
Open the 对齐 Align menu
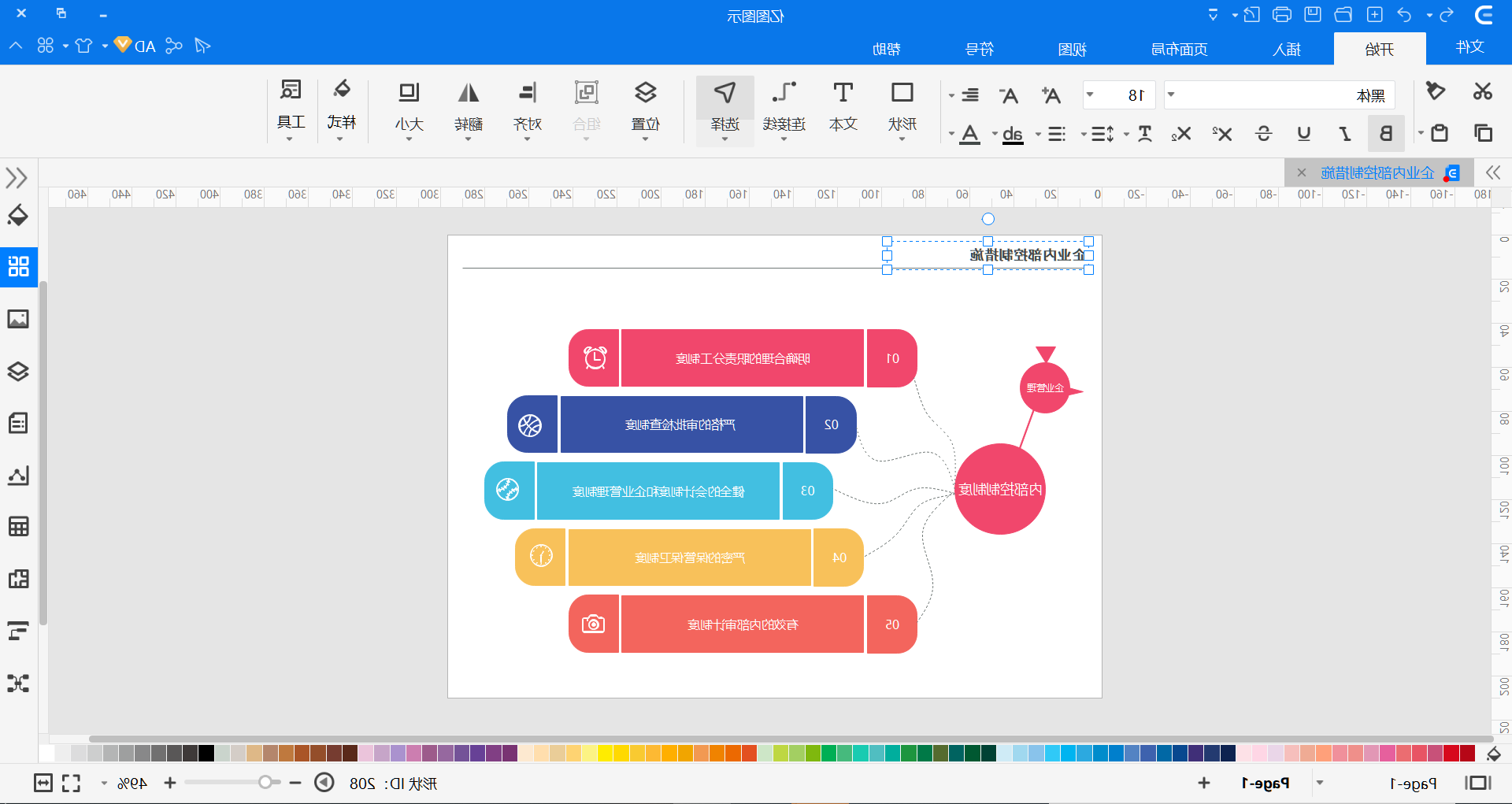pyautogui.click(x=528, y=108)
